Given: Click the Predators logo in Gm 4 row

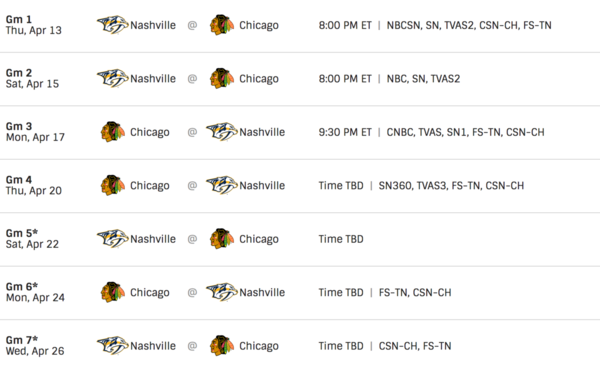Looking at the screenshot, I should [222, 185].
